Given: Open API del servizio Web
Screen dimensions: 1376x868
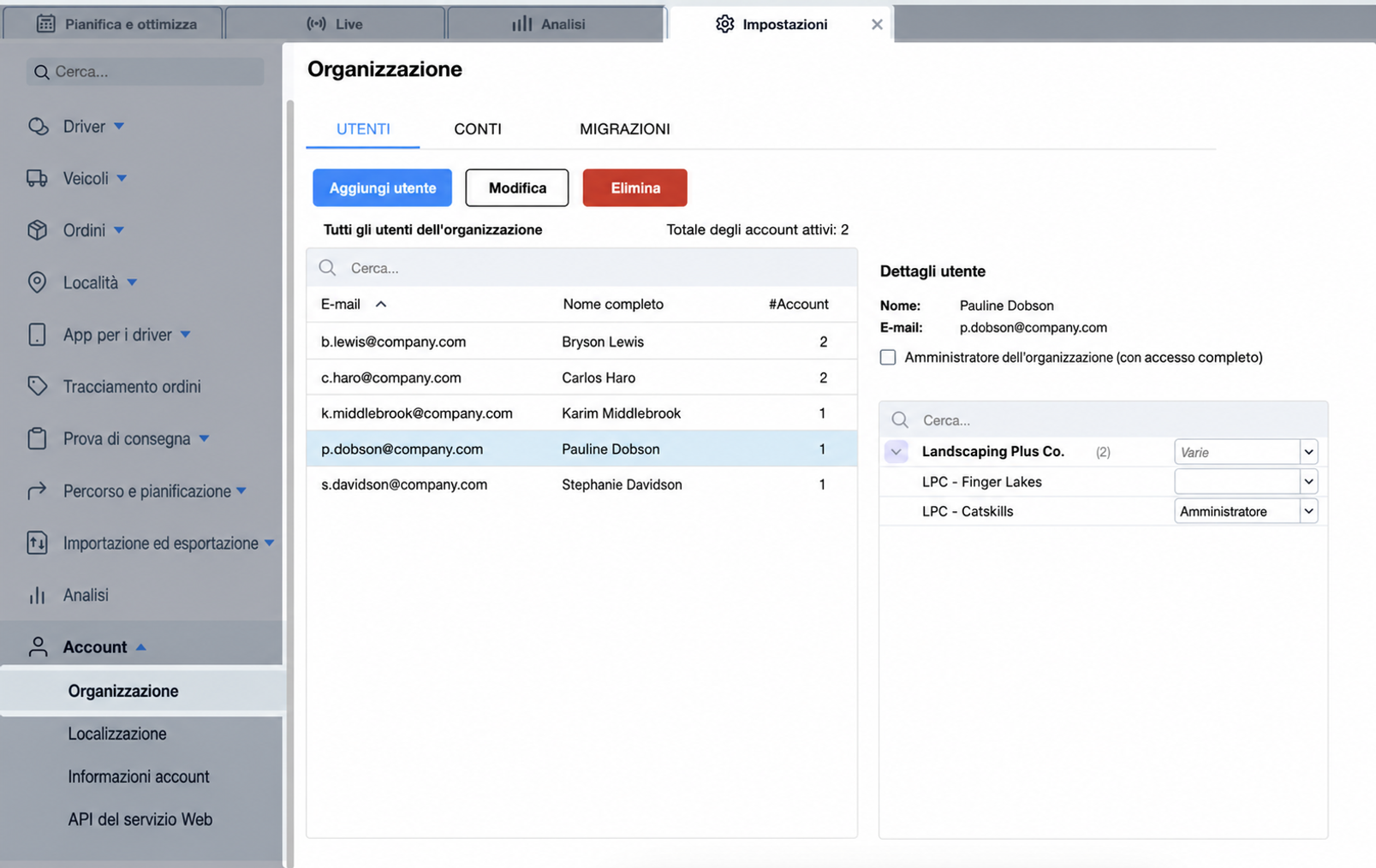Looking at the screenshot, I should [140, 819].
